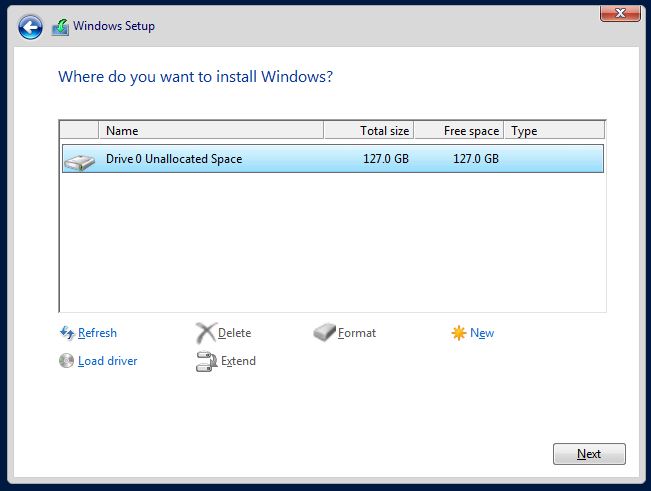Click the Extend link

click(238, 361)
